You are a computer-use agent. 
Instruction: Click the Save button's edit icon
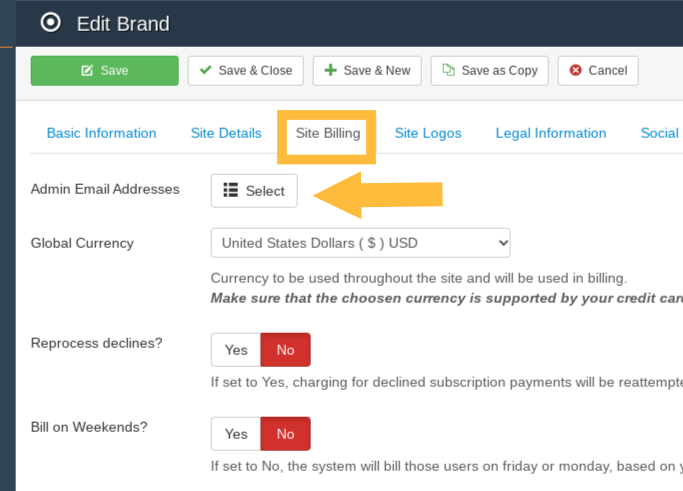pyautogui.click(x=87, y=71)
